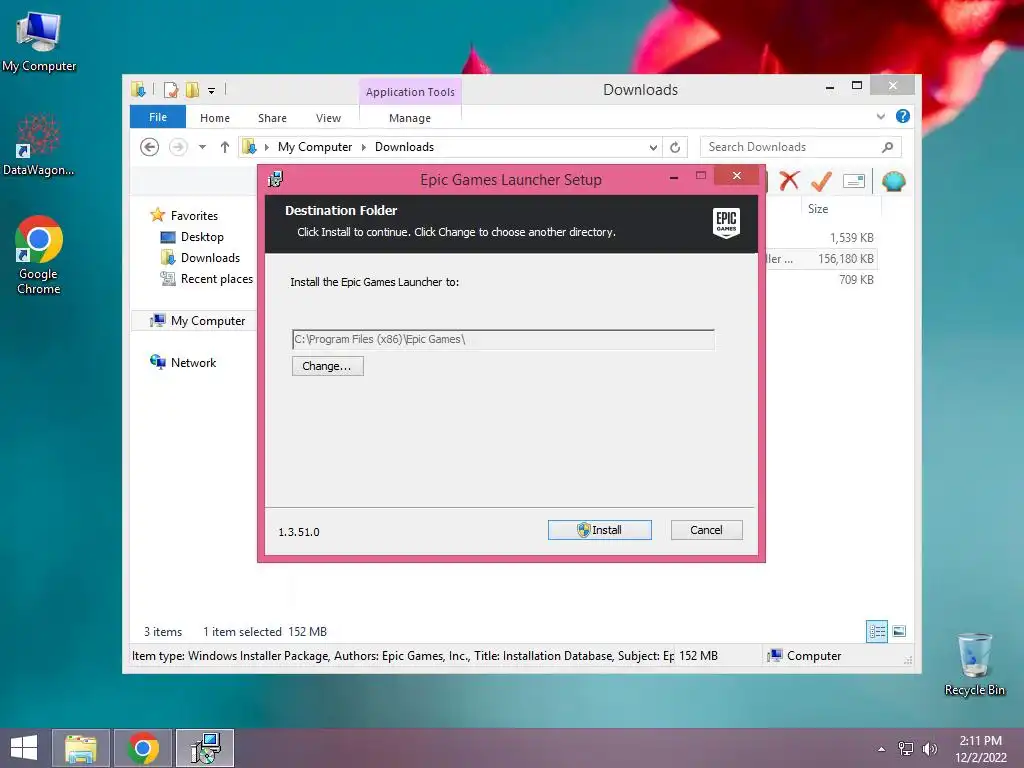Select the installer taskbar icon
1024x768 pixels.
[205, 748]
